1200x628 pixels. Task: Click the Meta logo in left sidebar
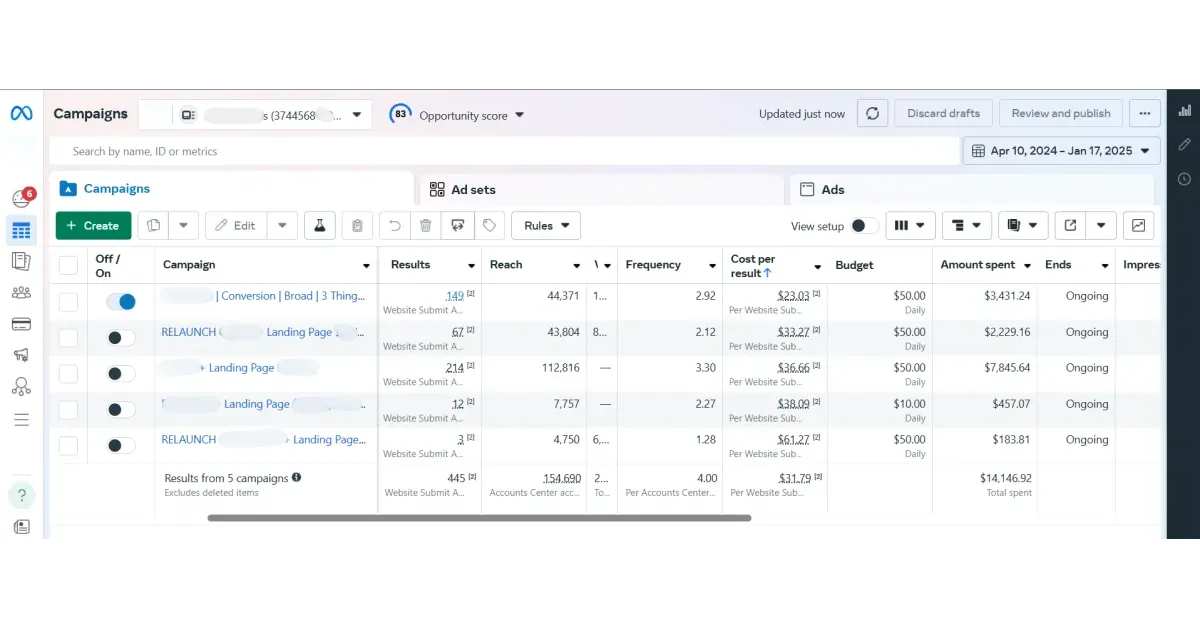point(21,114)
